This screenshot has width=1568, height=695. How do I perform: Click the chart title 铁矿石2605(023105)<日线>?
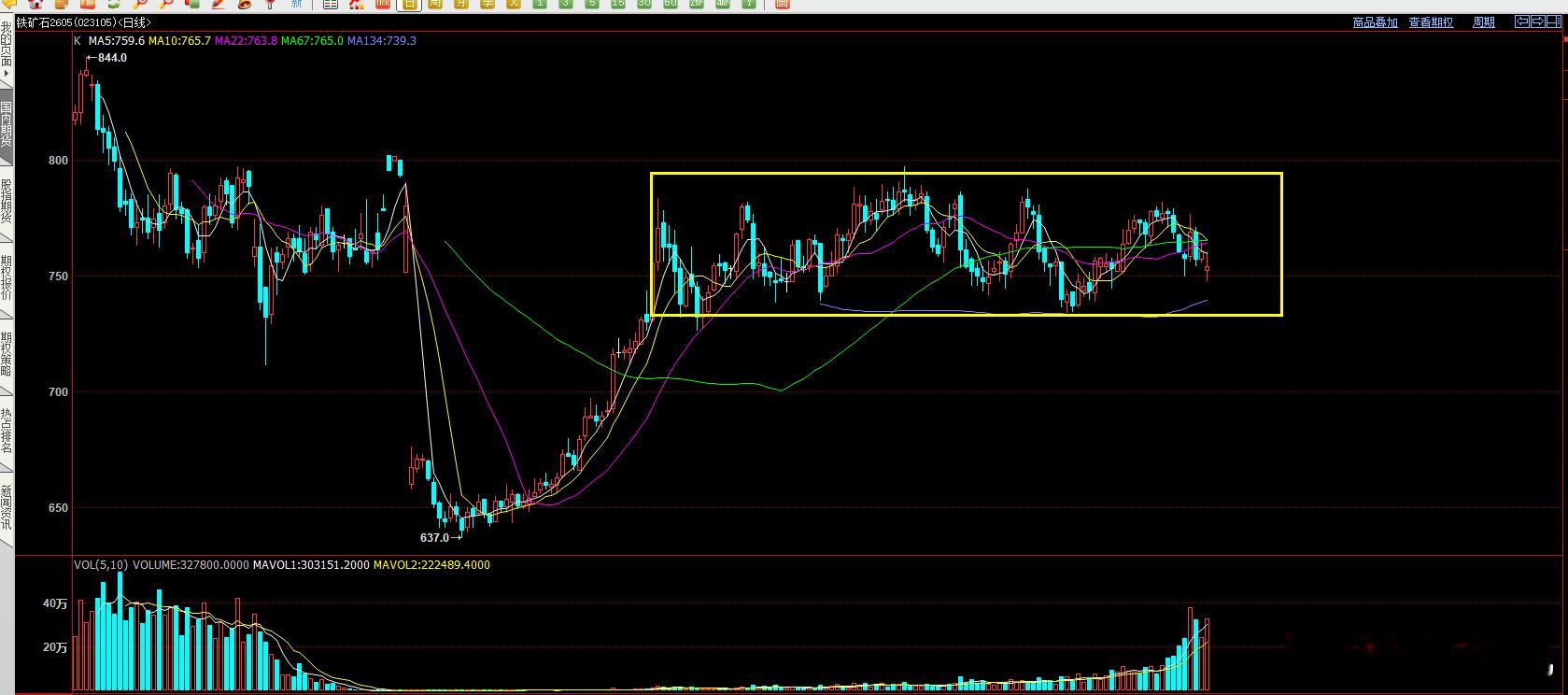(83, 21)
